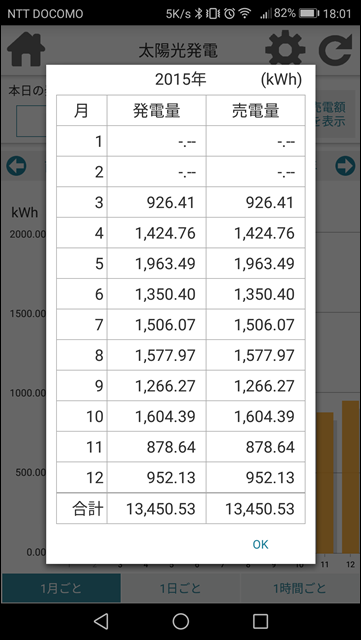
Task: Tap the May generation value 1,963.49
Action: (165, 264)
